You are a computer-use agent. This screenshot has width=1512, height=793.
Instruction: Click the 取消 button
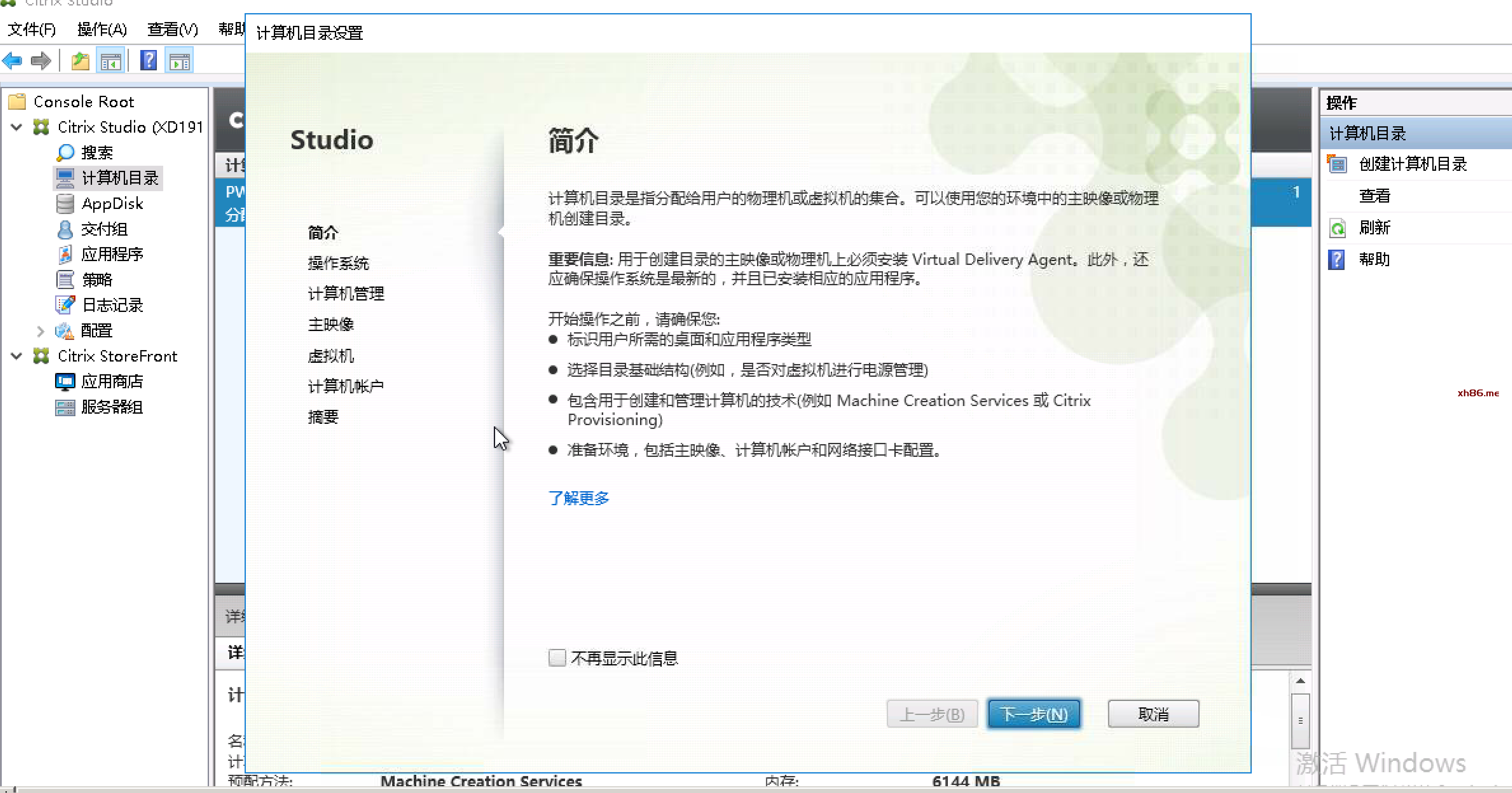tap(1153, 714)
